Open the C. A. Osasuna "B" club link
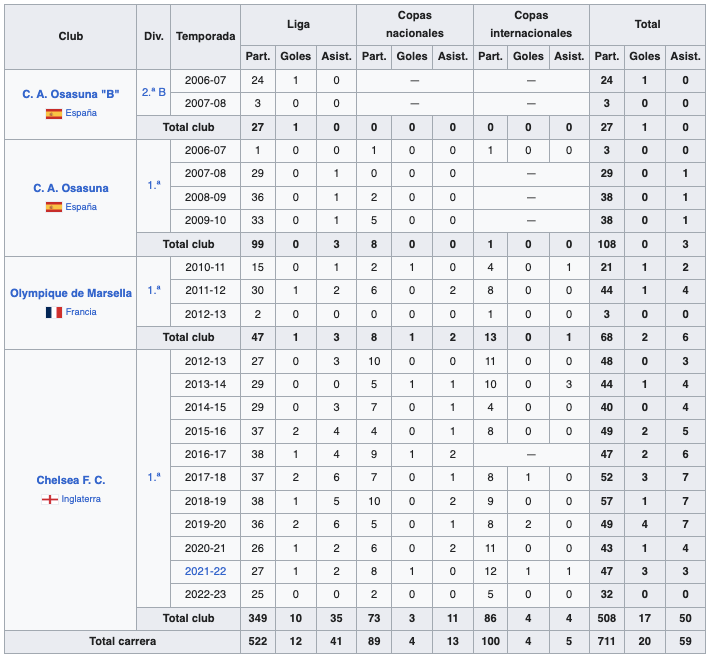Viewport: 714px width, 659px height. [x=71, y=95]
